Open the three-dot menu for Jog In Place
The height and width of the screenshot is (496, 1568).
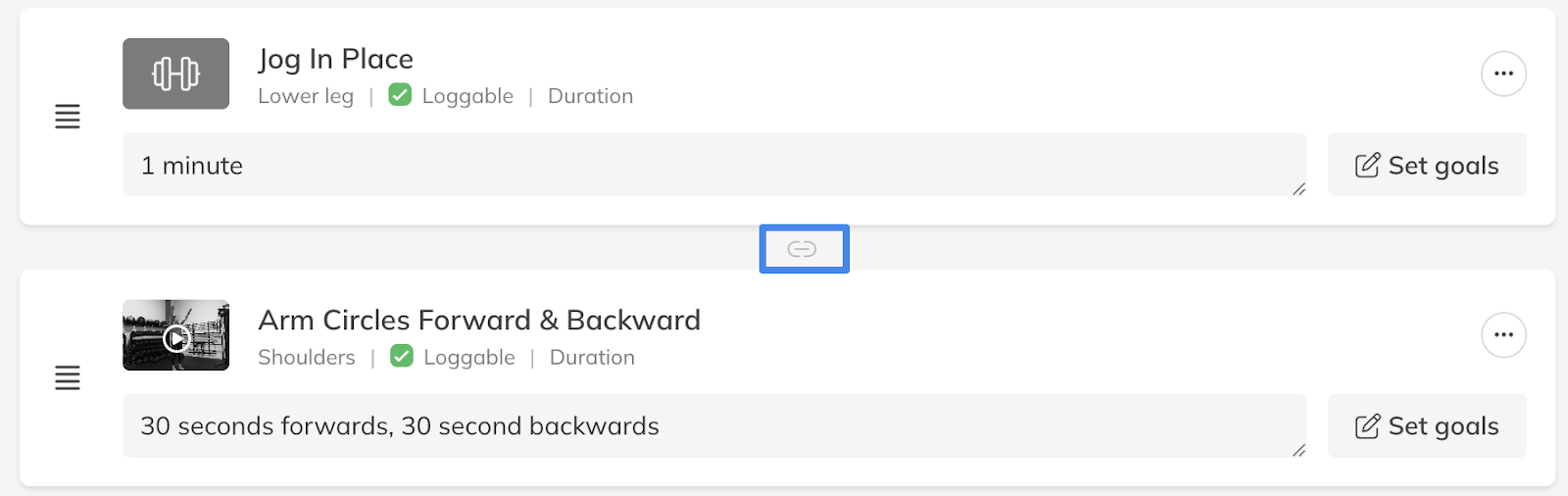(x=1503, y=74)
